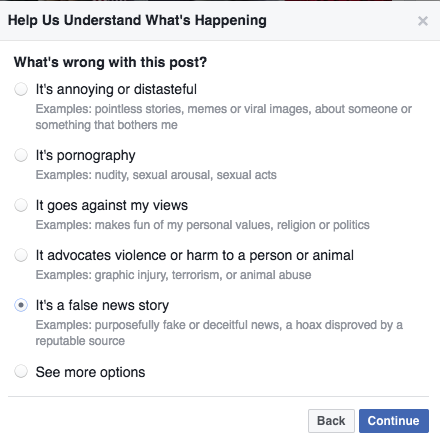
Task: Click the "It goes against my views" label text
Action: (112, 206)
